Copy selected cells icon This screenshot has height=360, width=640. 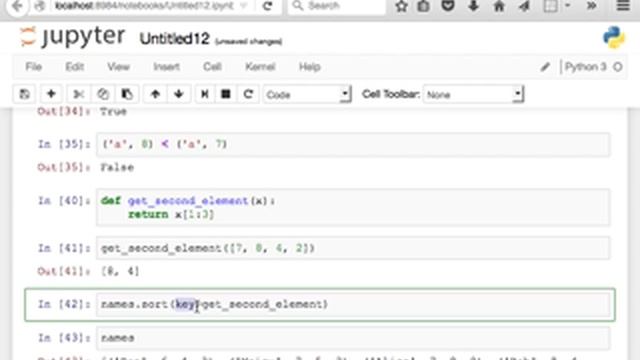(103, 94)
